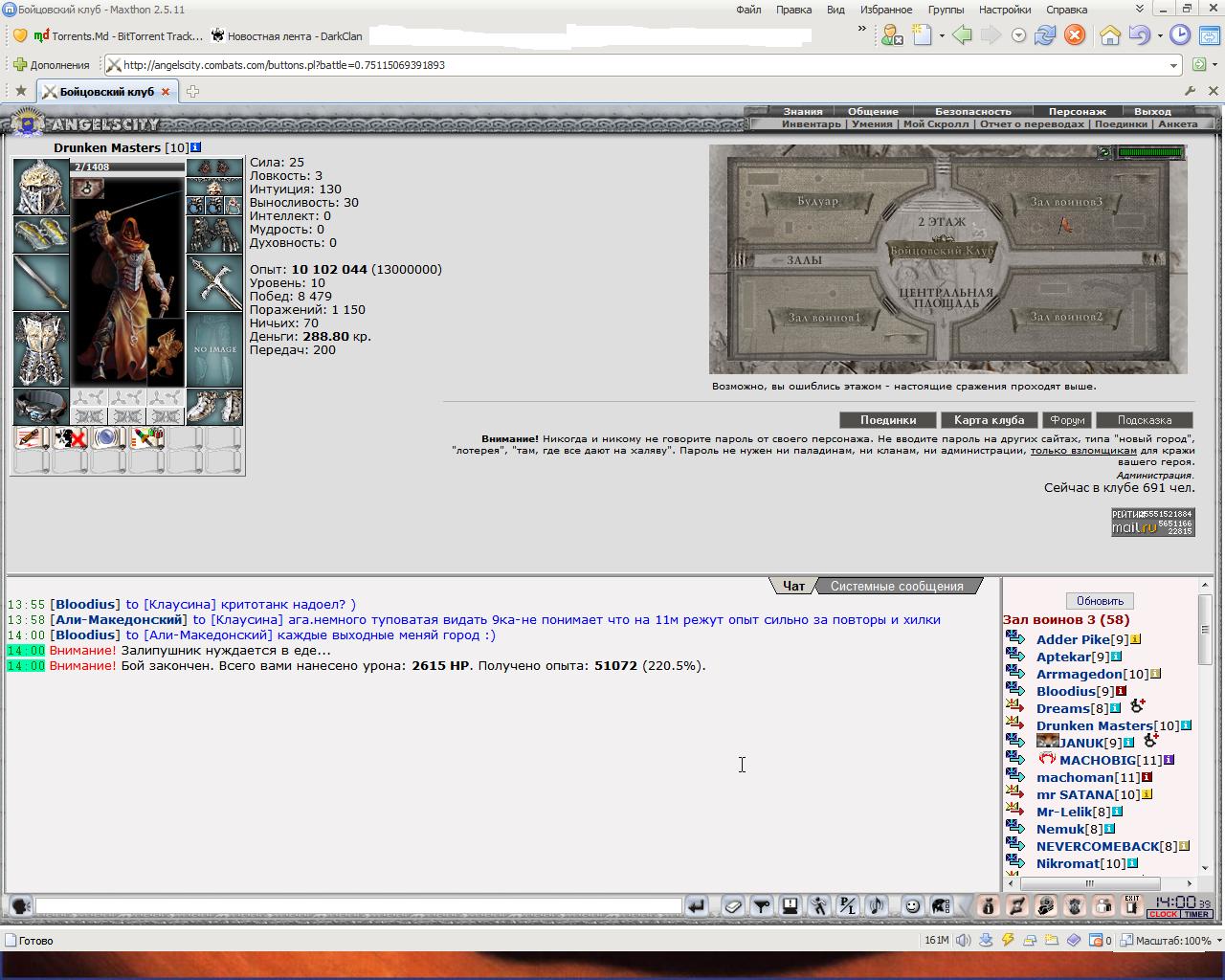
Task: Click the Поединки button
Action: pos(888,420)
